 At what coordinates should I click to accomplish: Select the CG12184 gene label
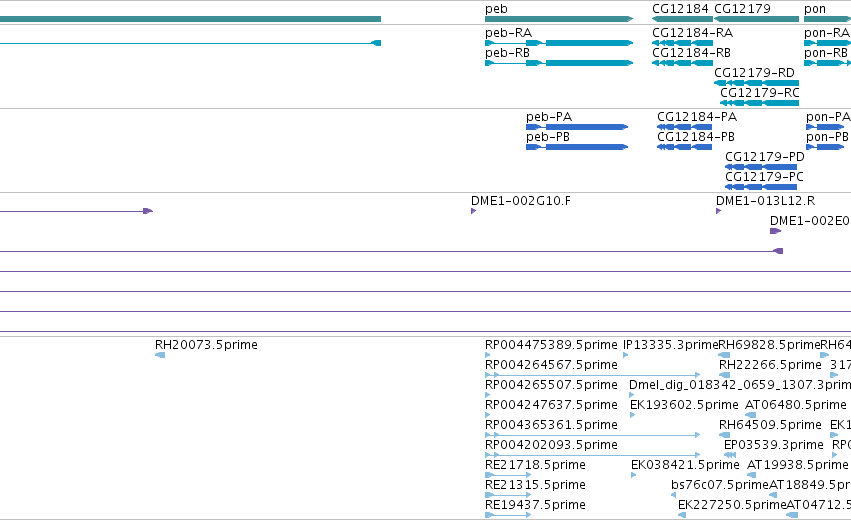tap(680, 9)
